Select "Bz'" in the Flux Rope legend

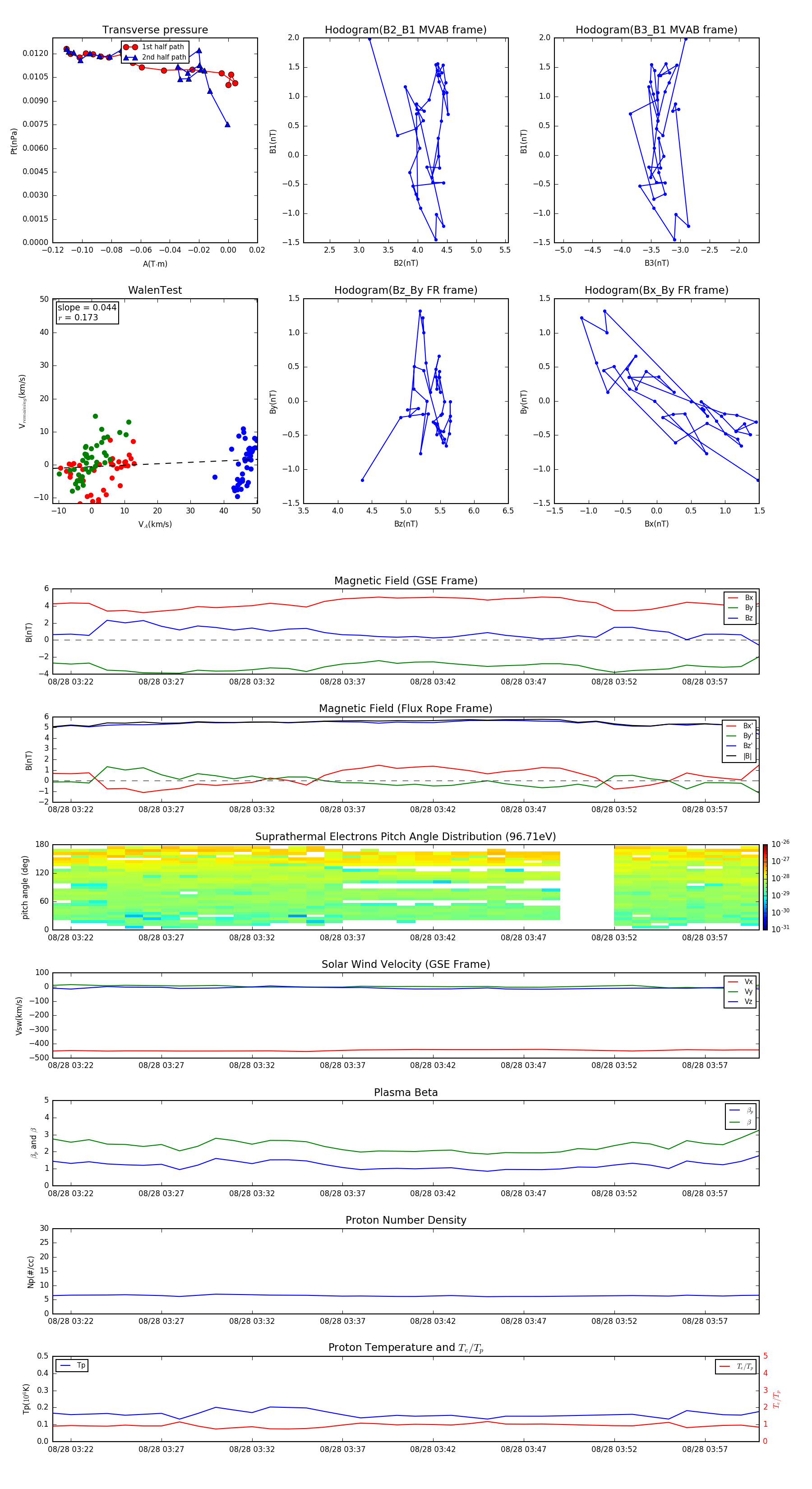coord(740,746)
